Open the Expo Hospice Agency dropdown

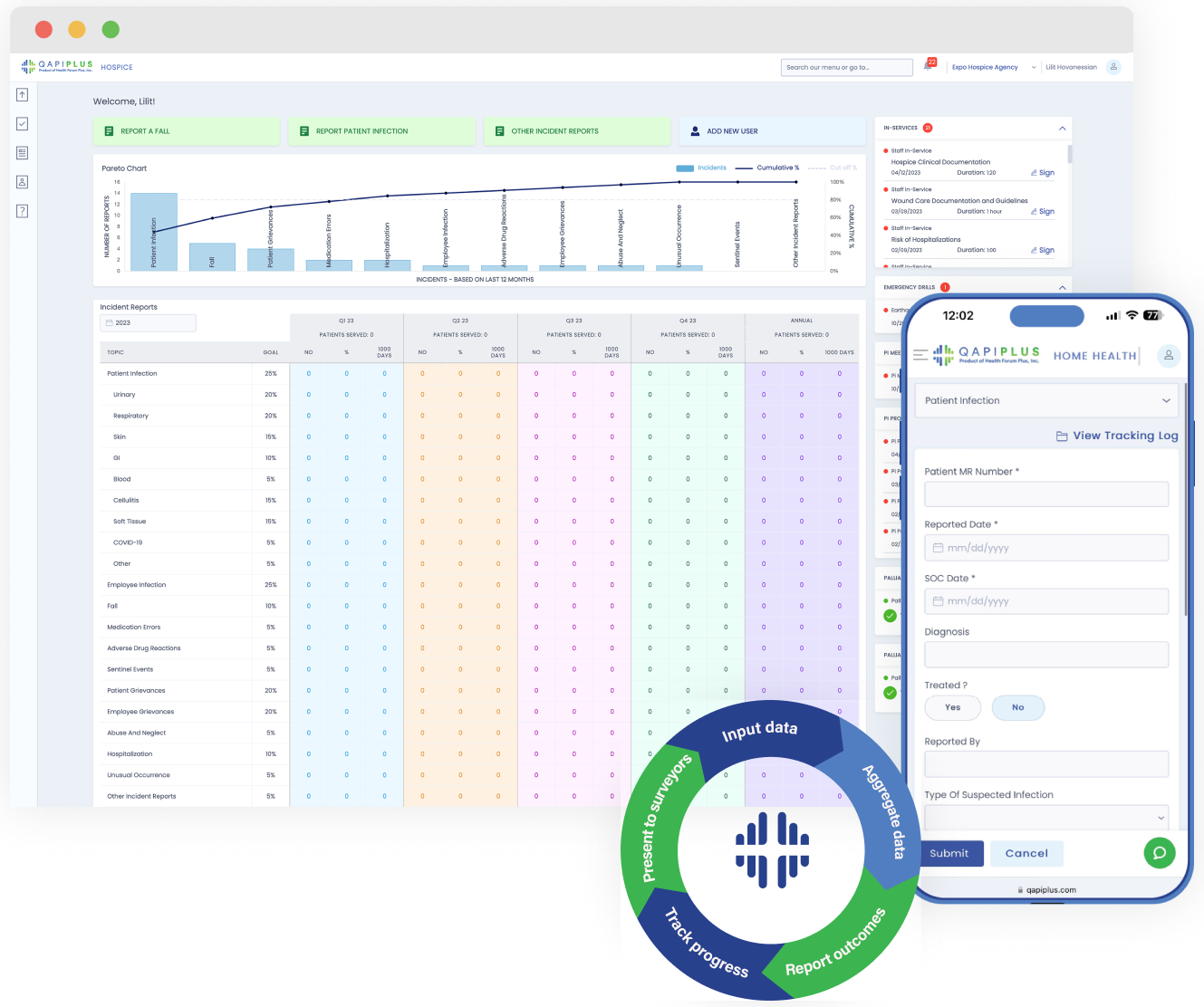point(993,67)
